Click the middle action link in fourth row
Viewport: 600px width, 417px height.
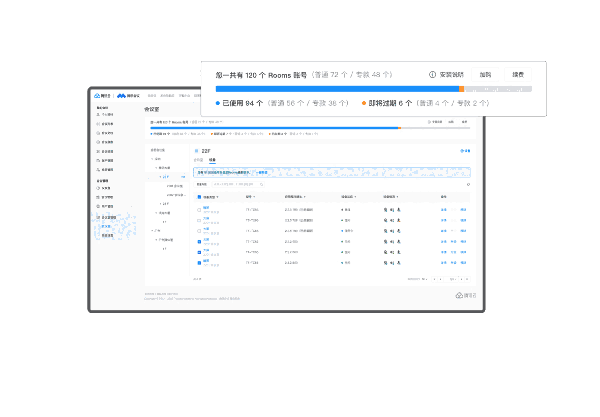[x=453, y=242]
